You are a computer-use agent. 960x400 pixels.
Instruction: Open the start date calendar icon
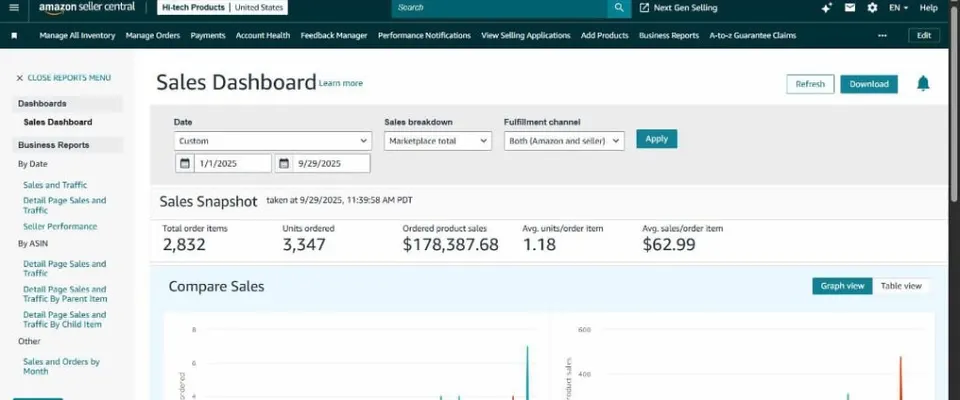(x=185, y=164)
